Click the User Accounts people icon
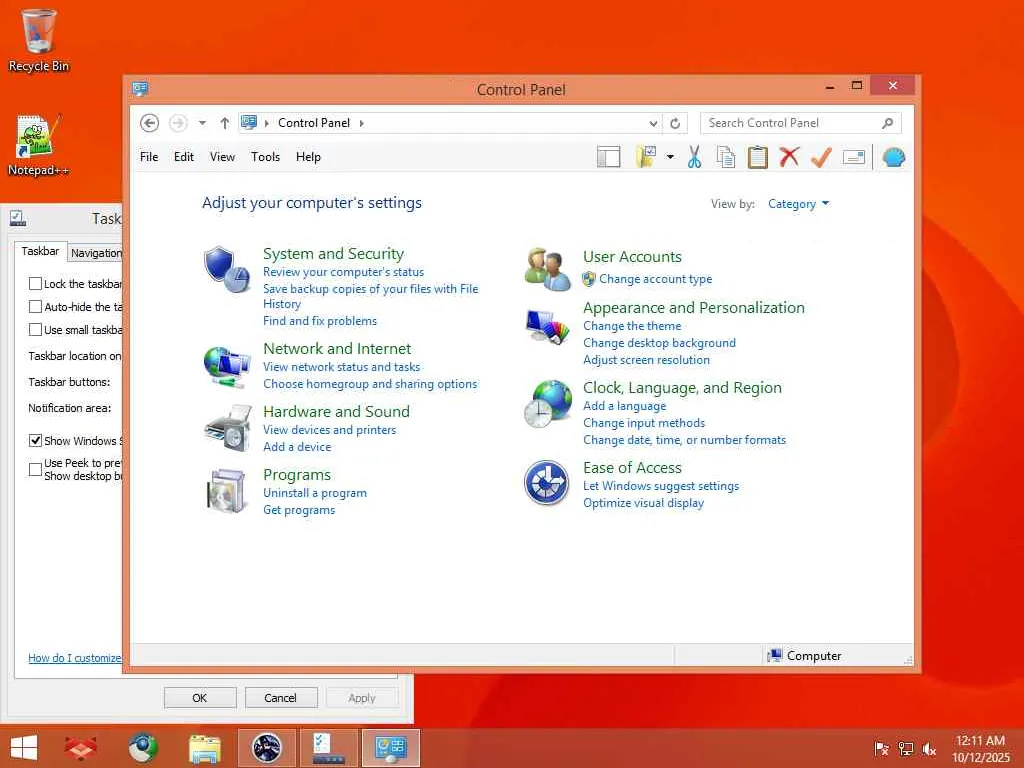Screen dimensions: 1024x768 pos(547,268)
